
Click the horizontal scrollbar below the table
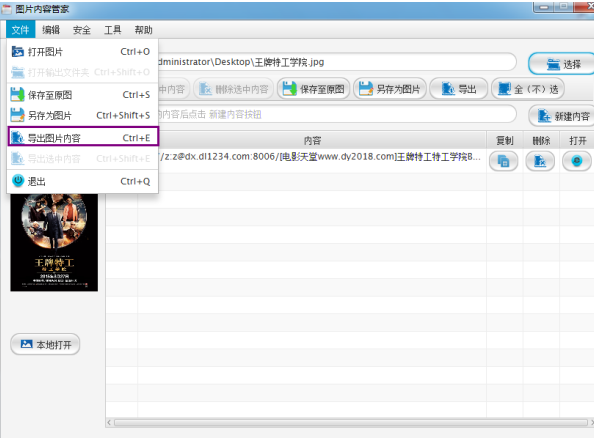pyautogui.click(x=350, y=422)
